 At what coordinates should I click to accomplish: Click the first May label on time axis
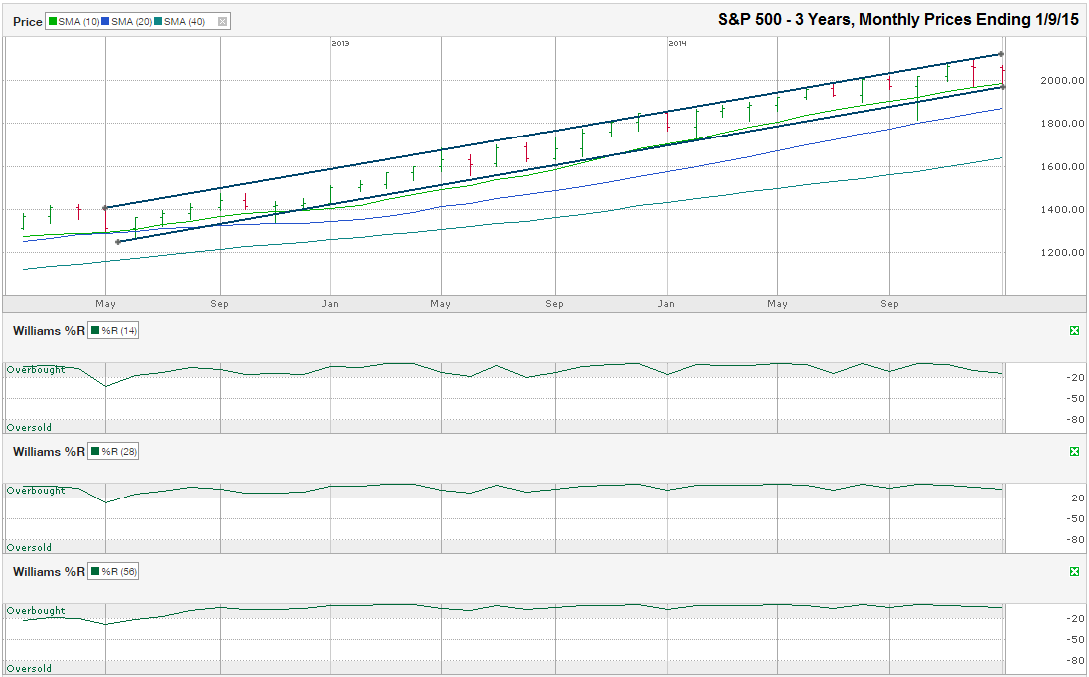[106, 303]
